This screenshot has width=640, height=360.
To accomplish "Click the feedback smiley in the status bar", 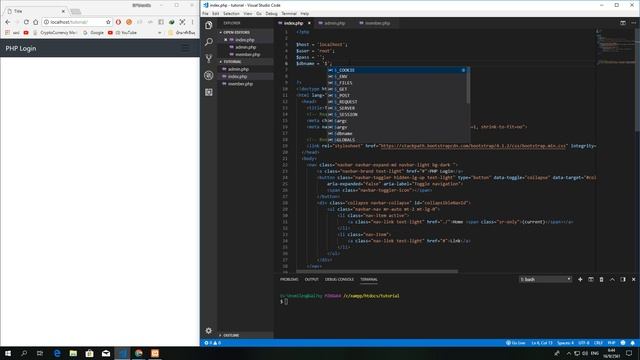I will pos(623,343).
